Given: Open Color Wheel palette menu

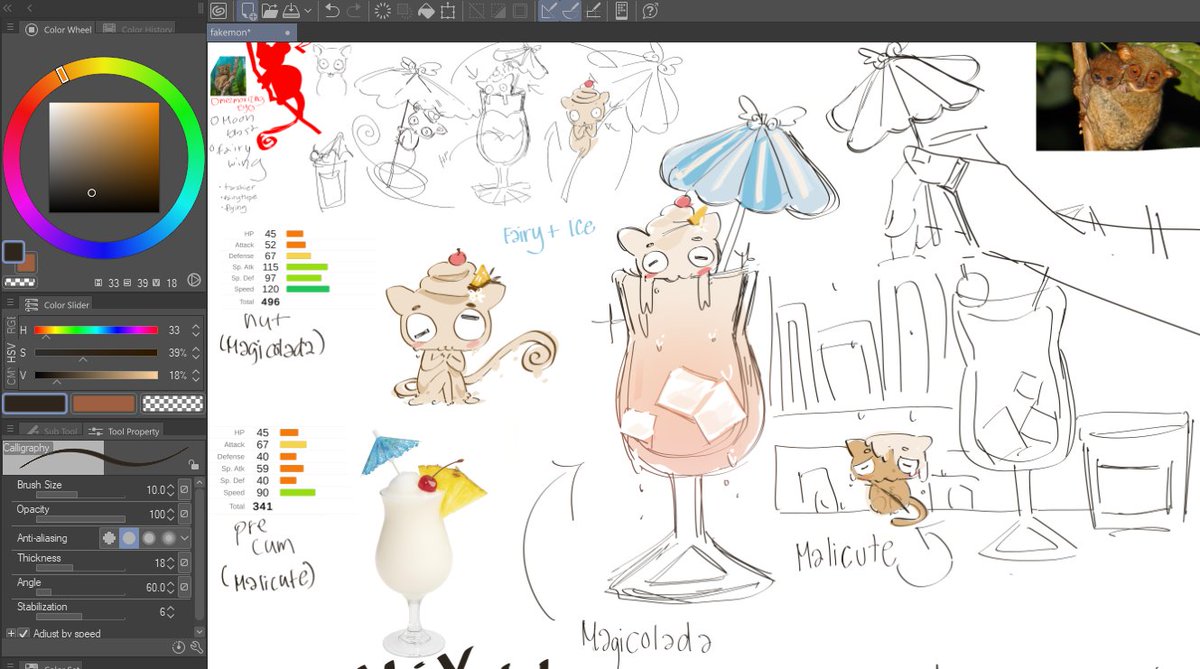Looking at the screenshot, I should coord(10,29).
